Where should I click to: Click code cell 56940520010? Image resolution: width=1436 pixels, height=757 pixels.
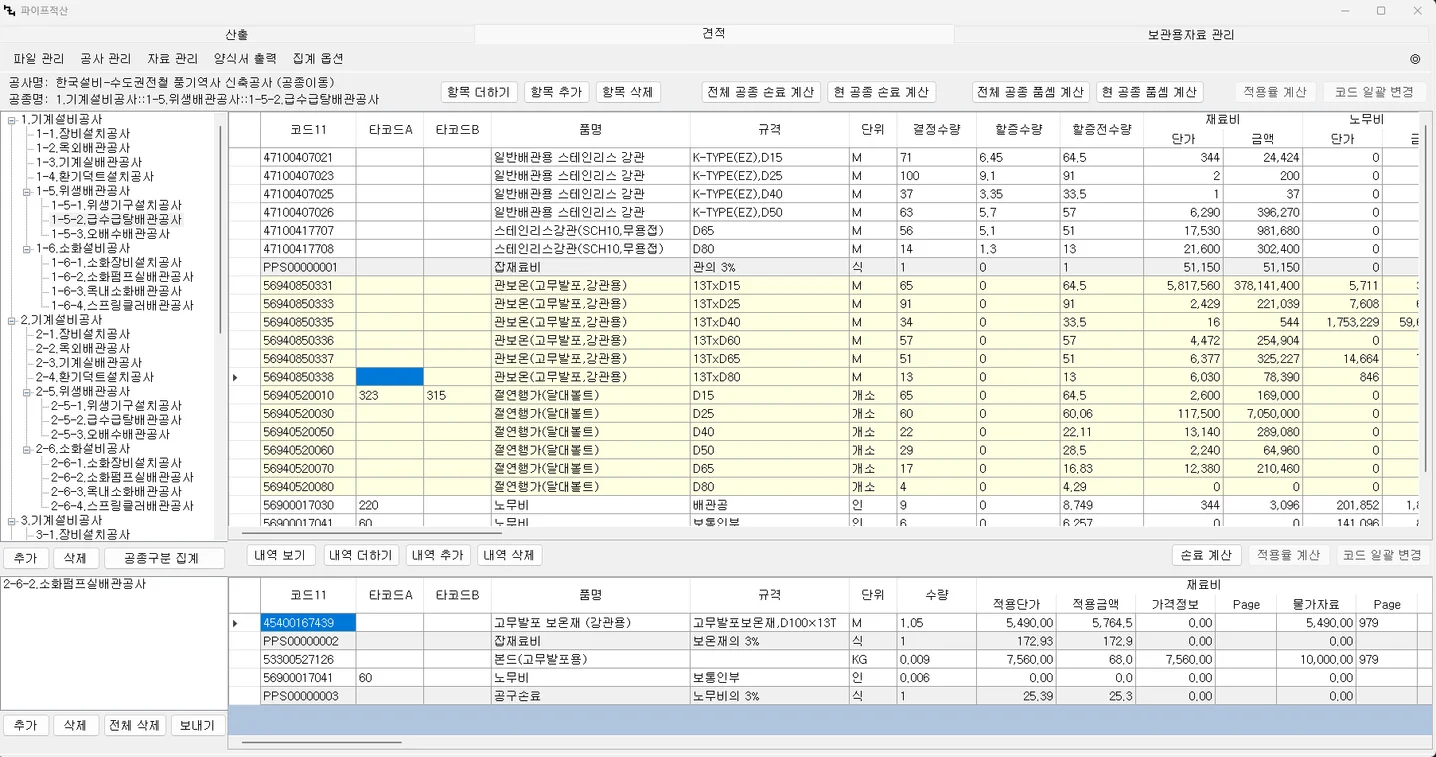coord(308,395)
